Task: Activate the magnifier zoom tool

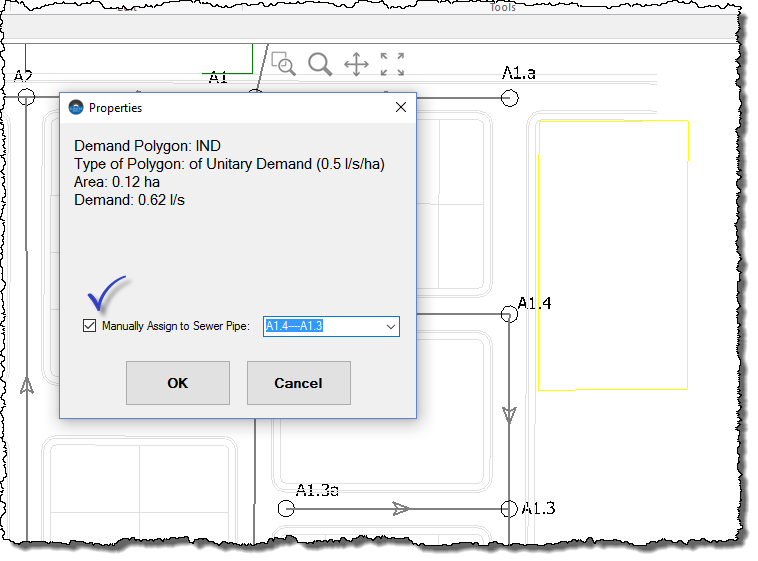Action: (x=320, y=64)
